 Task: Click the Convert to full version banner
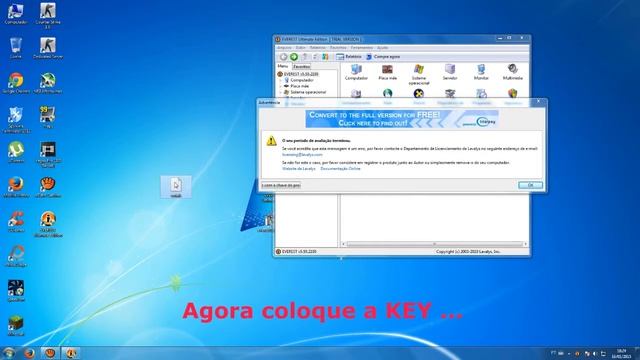pos(402,119)
